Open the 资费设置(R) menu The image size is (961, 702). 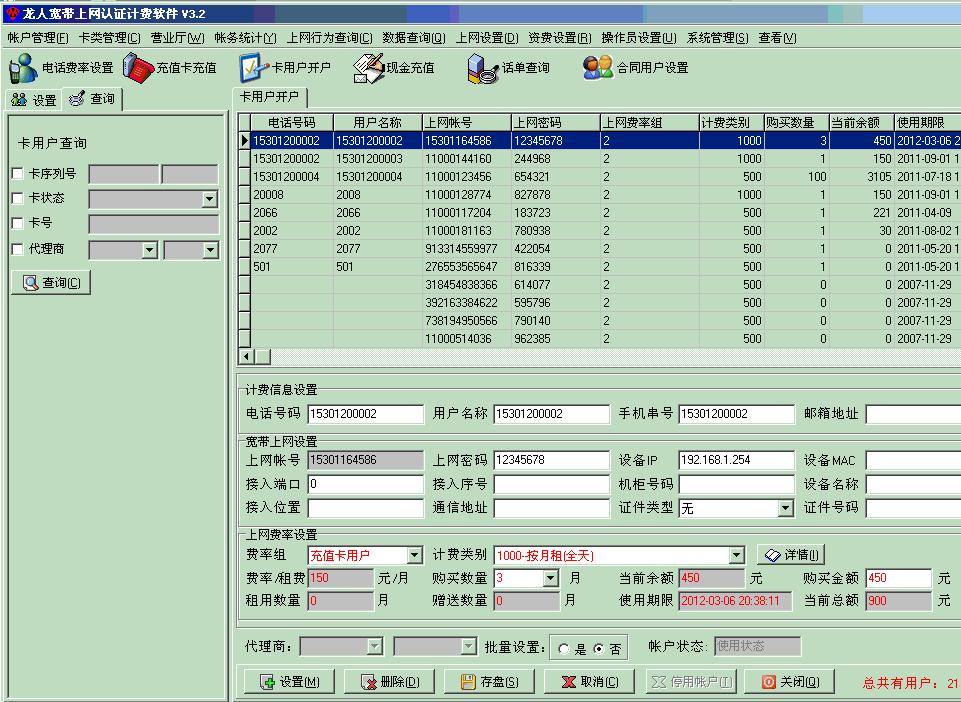click(560, 38)
